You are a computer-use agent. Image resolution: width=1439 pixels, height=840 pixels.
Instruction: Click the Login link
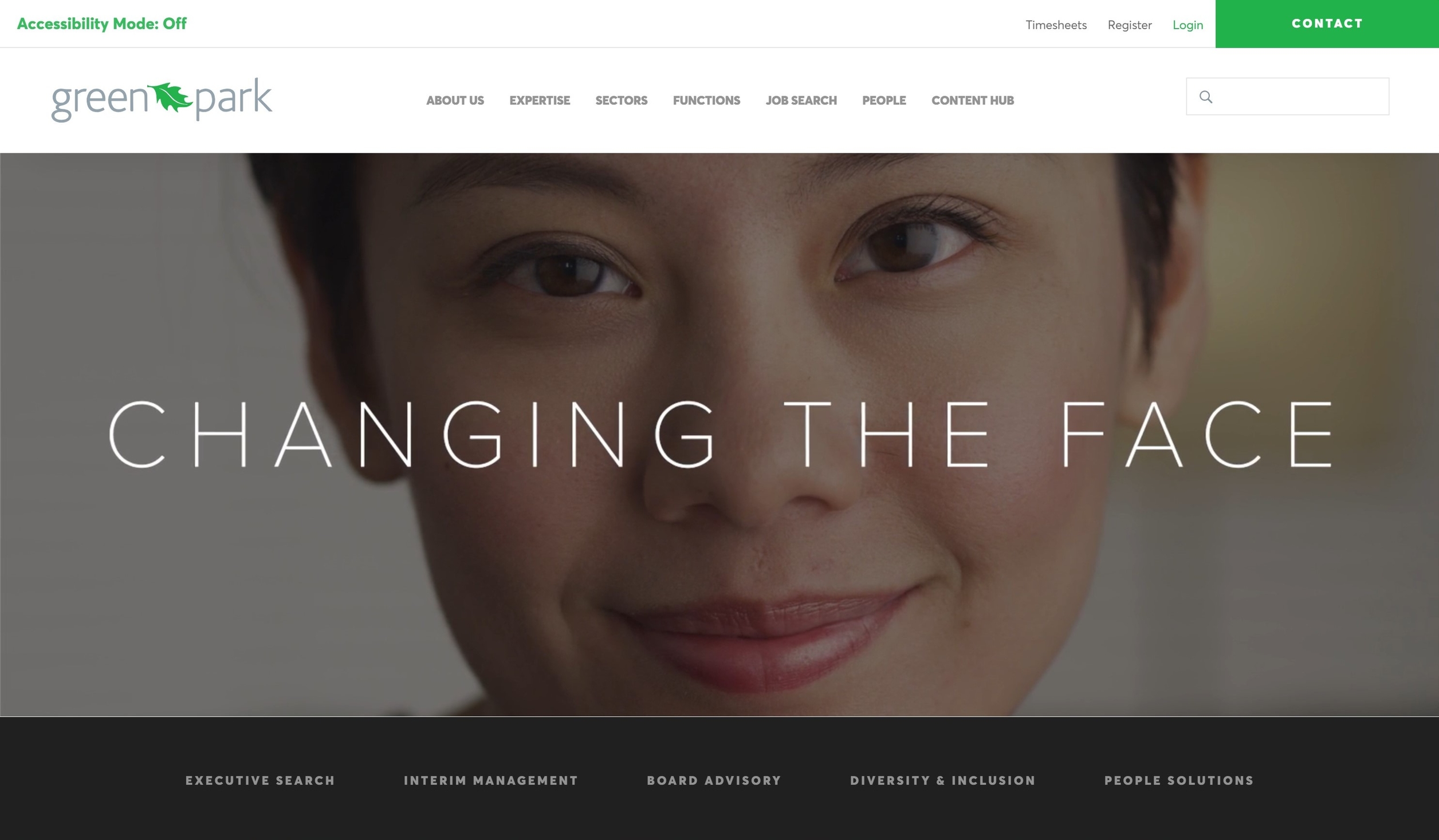1188,25
